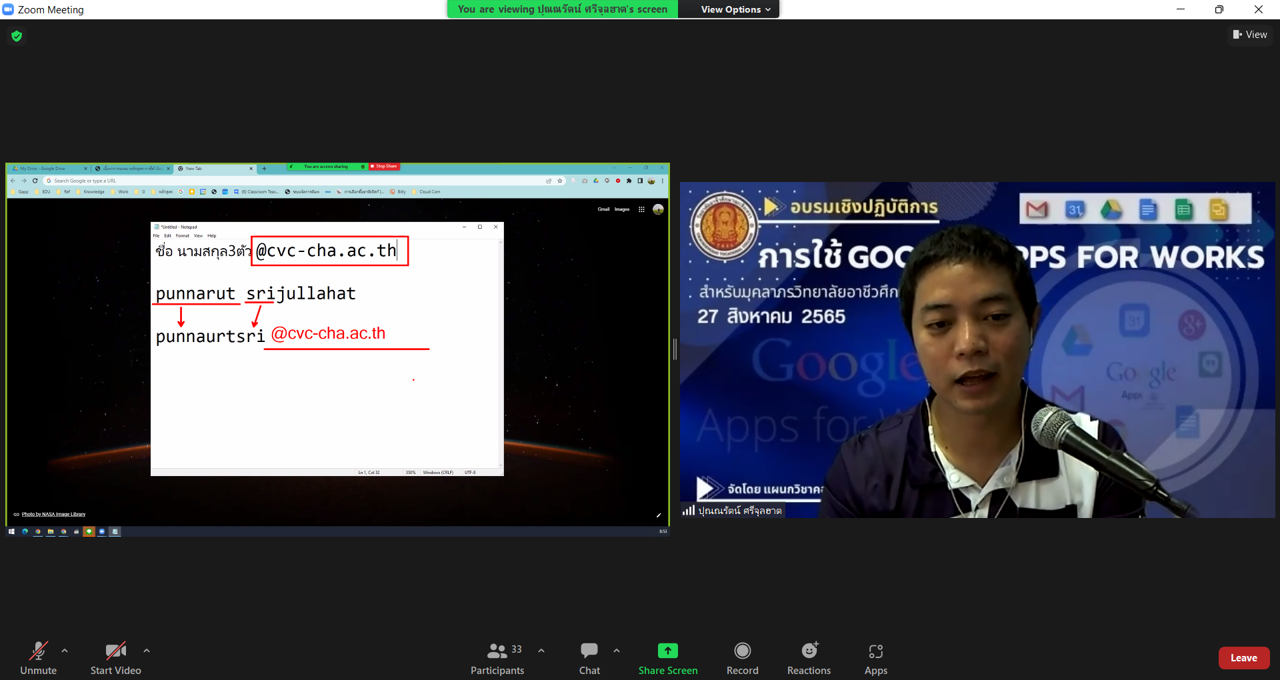Open the Format menu in Notepad
Image resolution: width=1280 pixels, height=680 pixels.
183,236
